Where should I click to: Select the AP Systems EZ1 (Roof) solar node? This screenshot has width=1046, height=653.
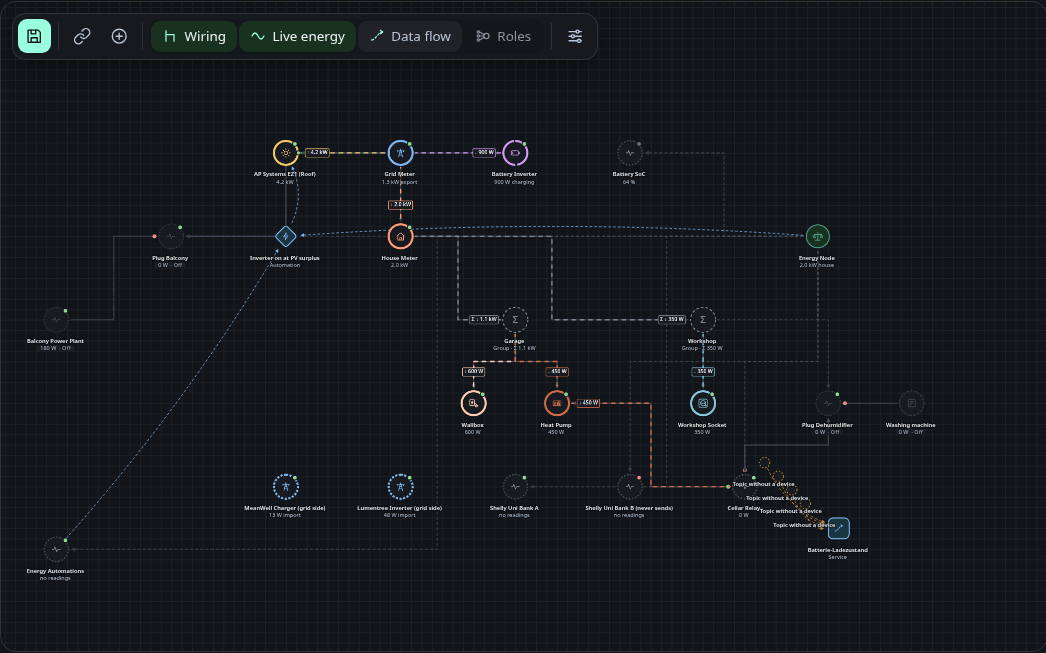pyautogui.click(x=286, y=153)
